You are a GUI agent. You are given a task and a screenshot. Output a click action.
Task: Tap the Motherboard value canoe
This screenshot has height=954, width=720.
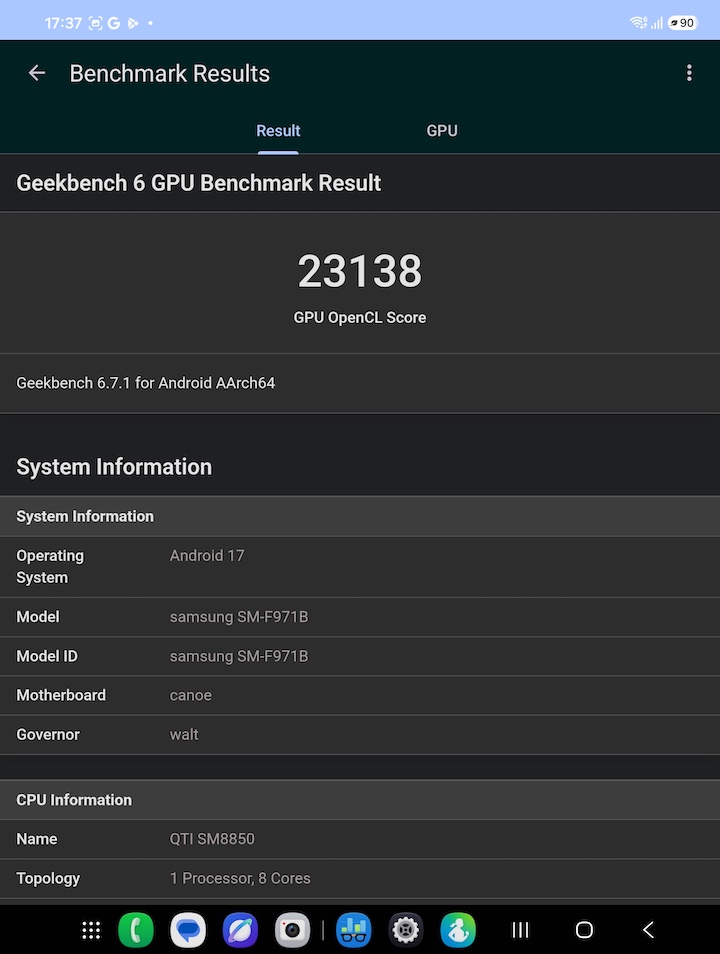[x=190, y=695]
